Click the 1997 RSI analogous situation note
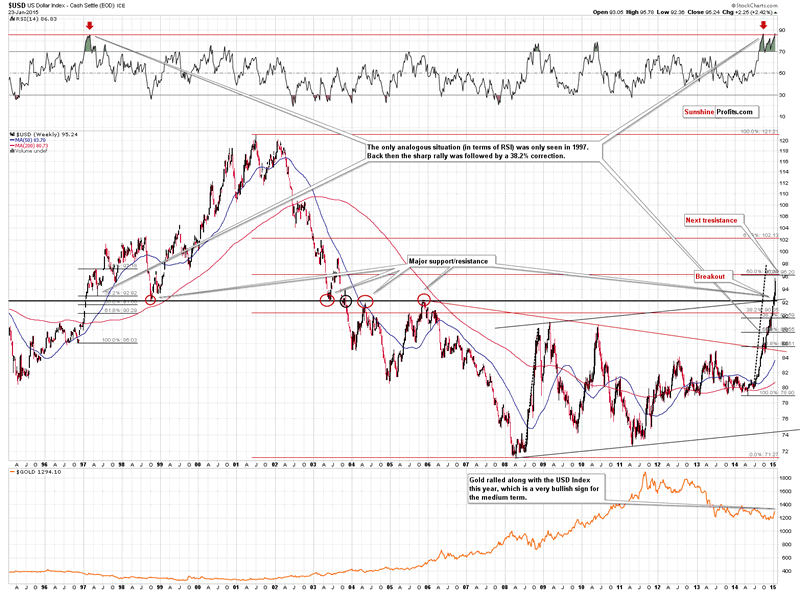 (x=478, y=152)
